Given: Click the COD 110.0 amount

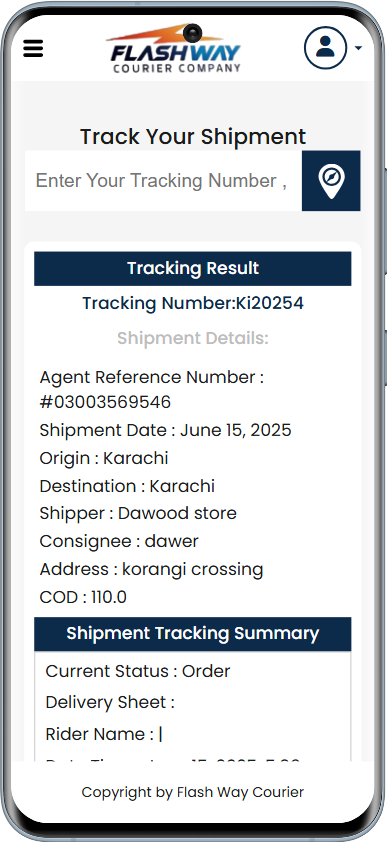Looking at the screenshot, I should (83, 597).
